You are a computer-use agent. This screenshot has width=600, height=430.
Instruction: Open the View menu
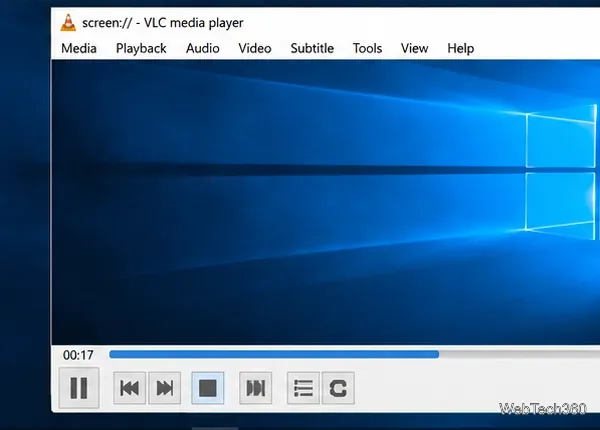[x=414, y=48]
